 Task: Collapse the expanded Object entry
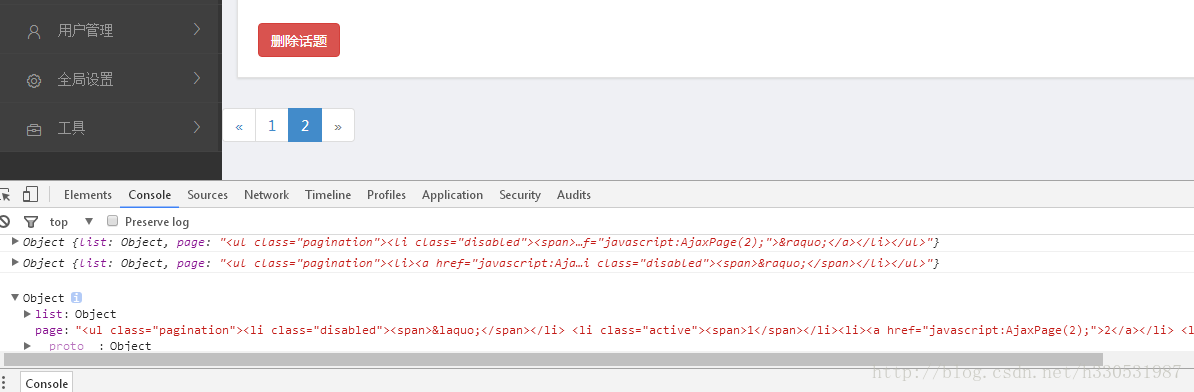pos(16,298)
